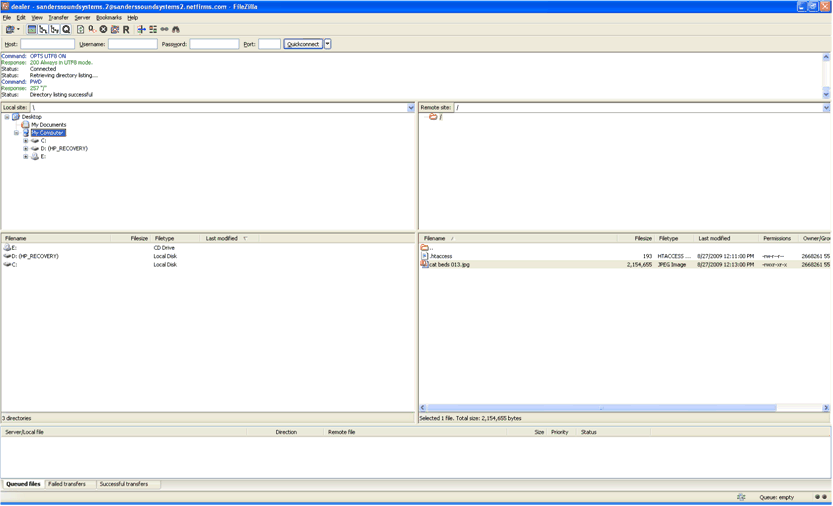Open the Local site path dropdown

[x=411, y=107]
